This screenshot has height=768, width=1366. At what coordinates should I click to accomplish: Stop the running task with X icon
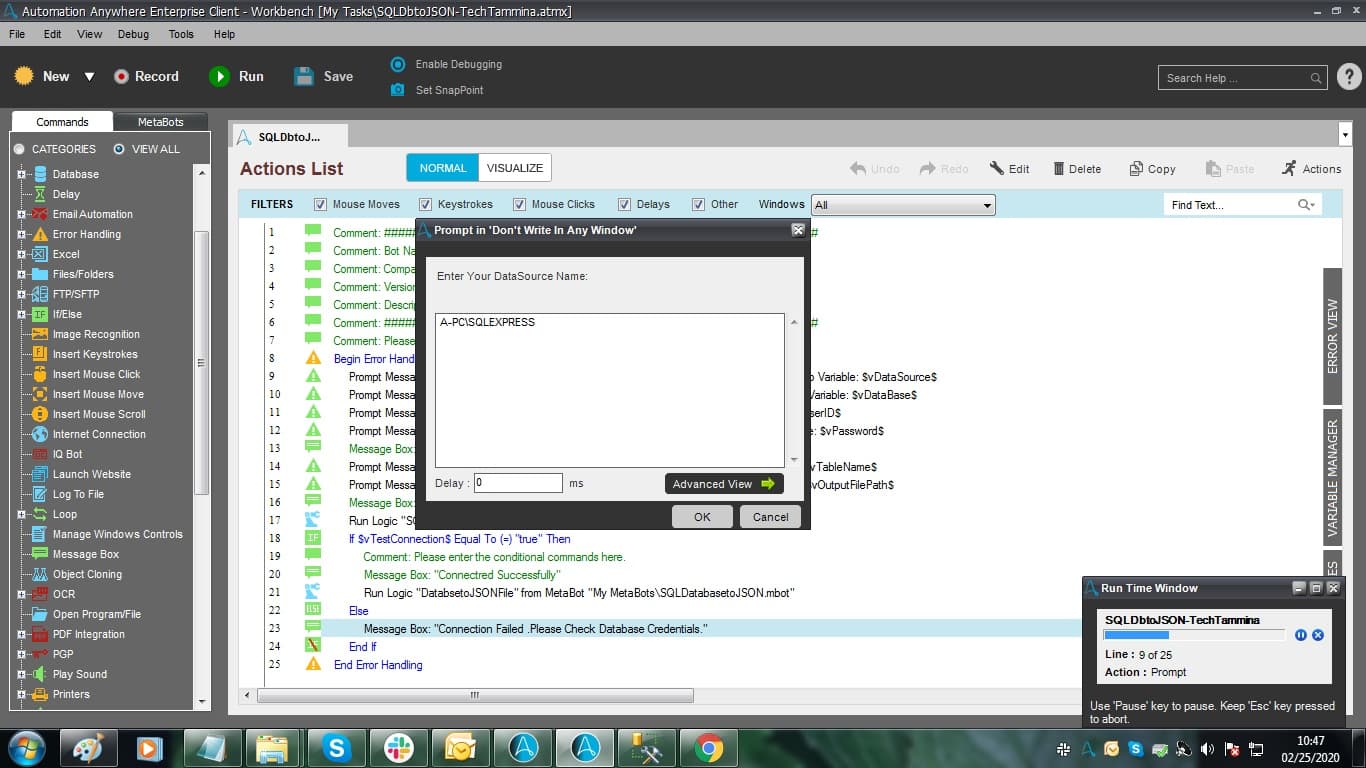[x=1318, y=635]
